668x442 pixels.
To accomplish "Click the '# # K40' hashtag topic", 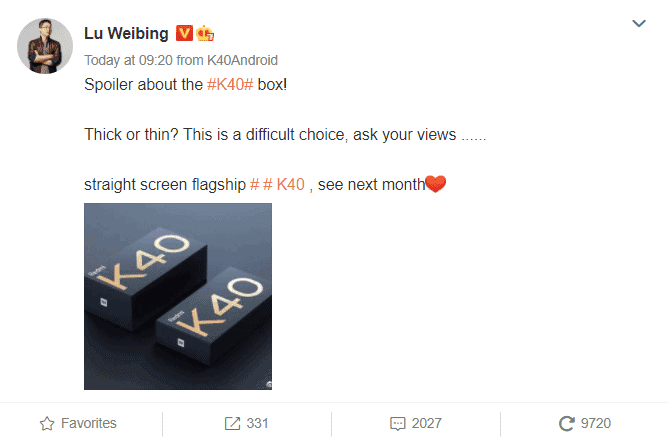I will pyautogui.click(x=277, y=184).
